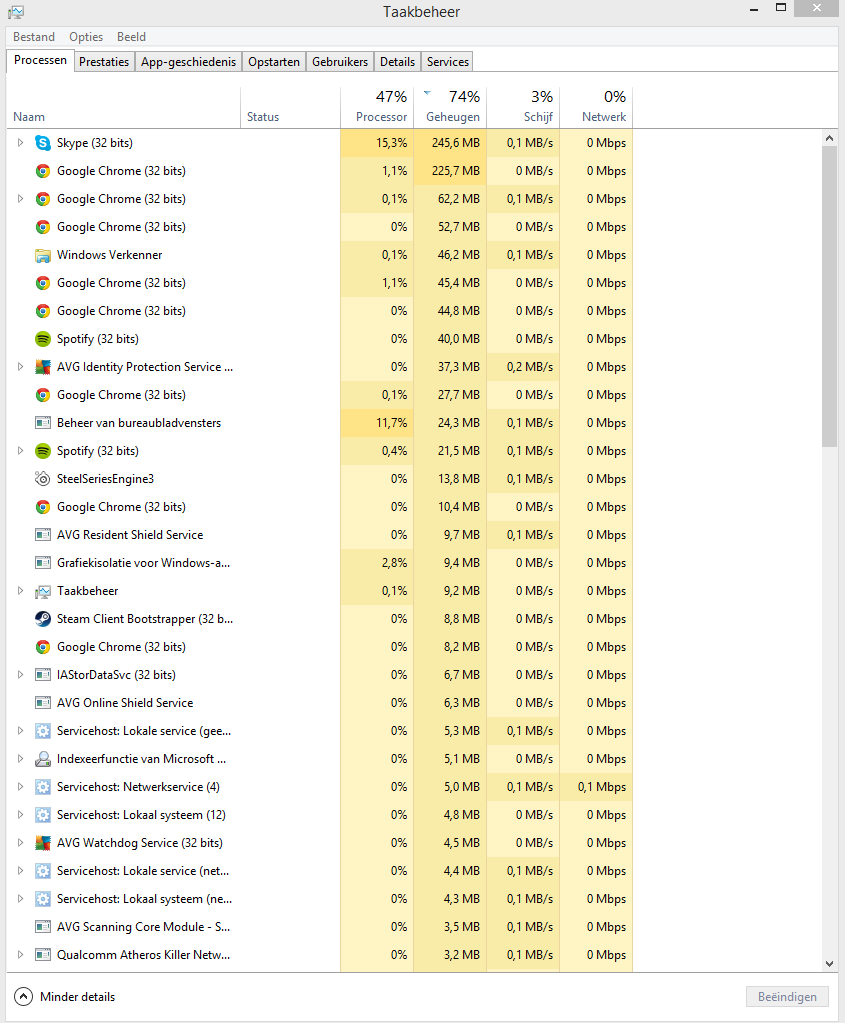Click the Qualcomm Atheros Killer icon

click(42, 955)
